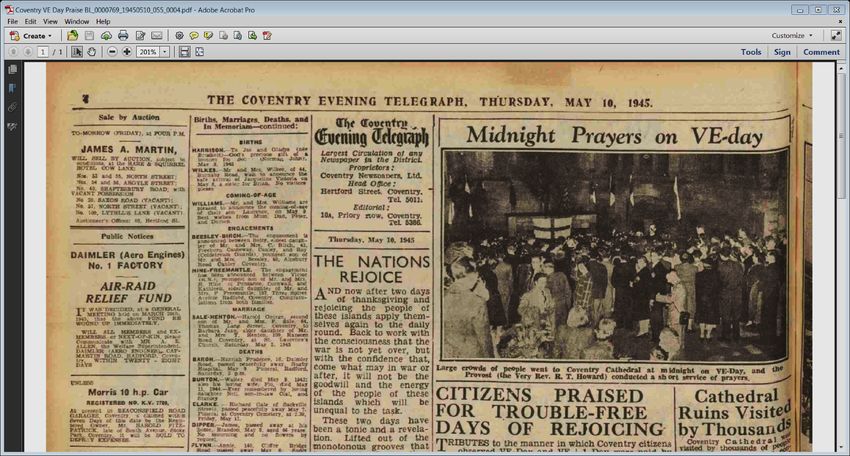Viewport: 850px width, 456px height.
Task: Click the 'Midnight Prayers on VE-day' headline
Action: pos(614,136)
